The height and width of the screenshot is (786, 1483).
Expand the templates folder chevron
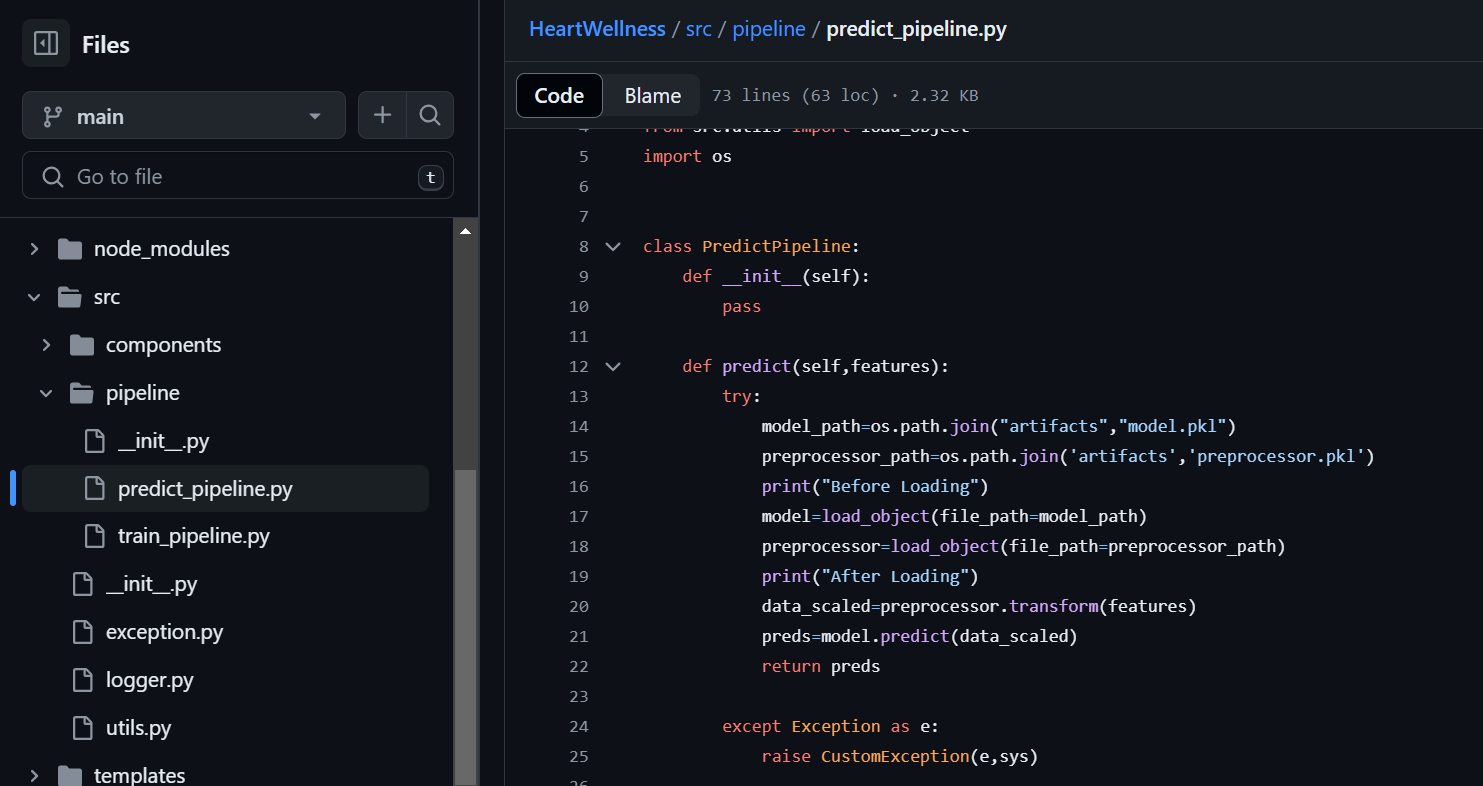(34, 776)
